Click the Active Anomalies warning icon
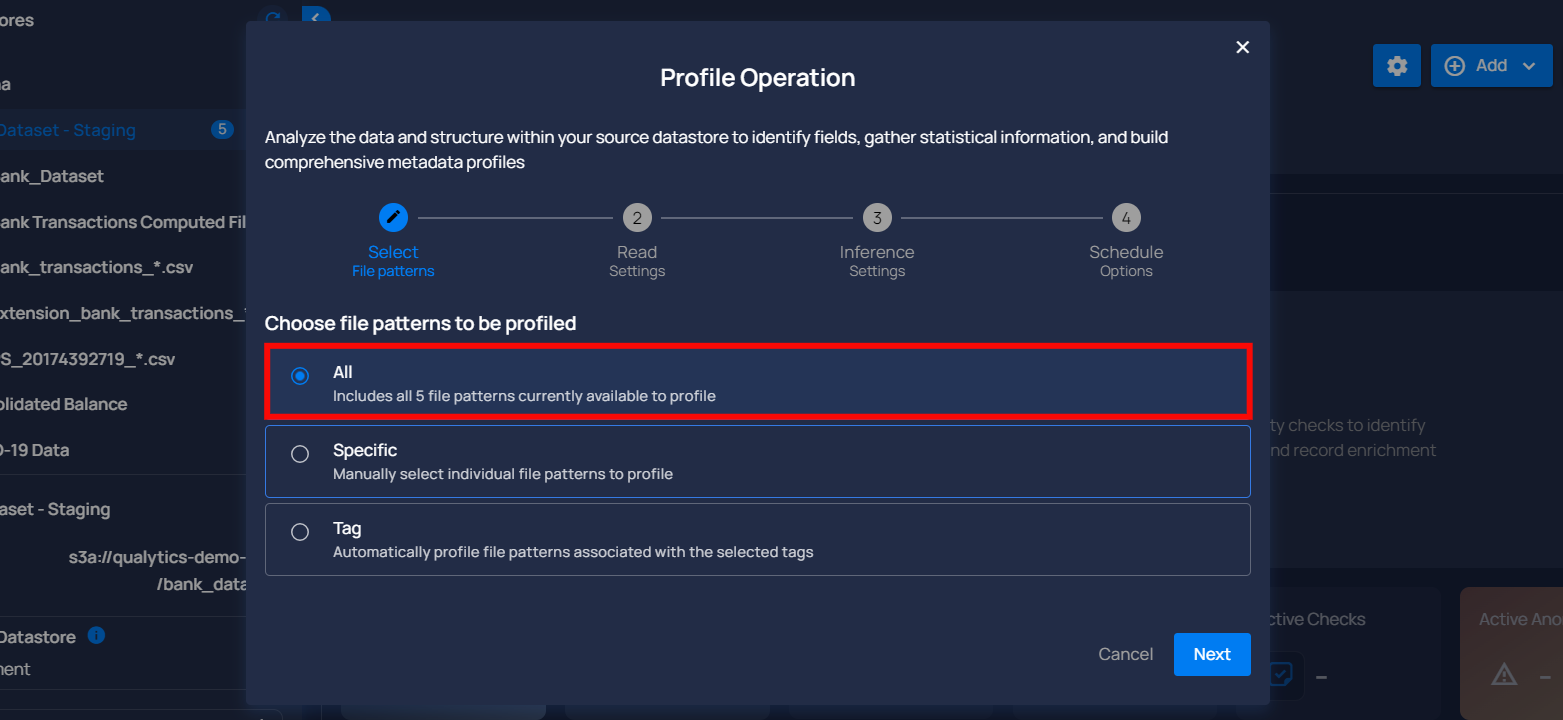The height and width of the screenshot is (720, 1563). (1504, 675)
